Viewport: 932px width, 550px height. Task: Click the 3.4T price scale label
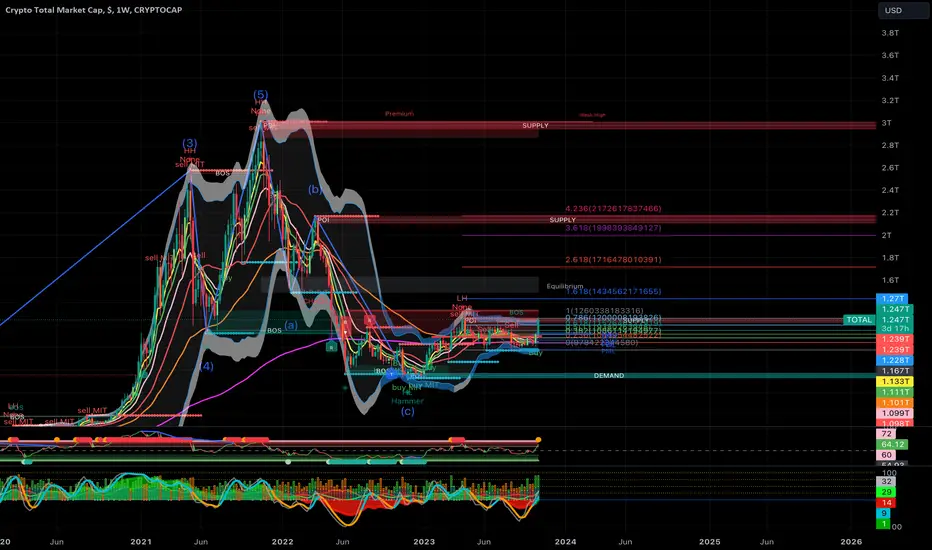[890, 78]
